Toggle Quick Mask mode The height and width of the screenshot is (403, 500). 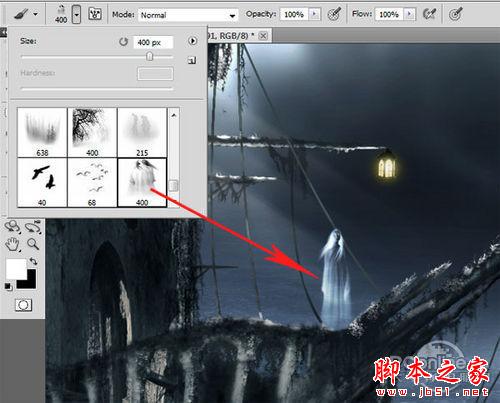click(x=24, y=305)
